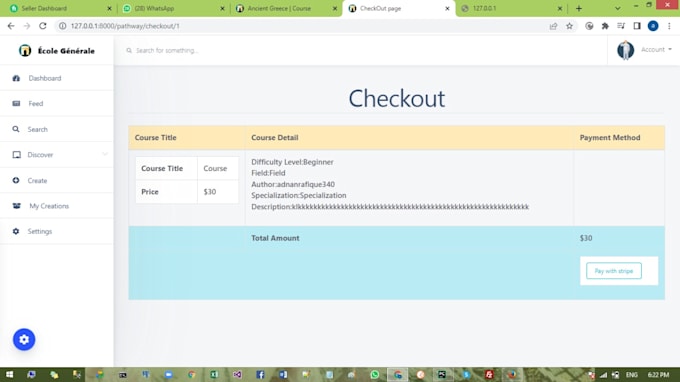This screenshot has height=382, width=680.
Task: Open the tab search chevron
Action: click(618, 8)
